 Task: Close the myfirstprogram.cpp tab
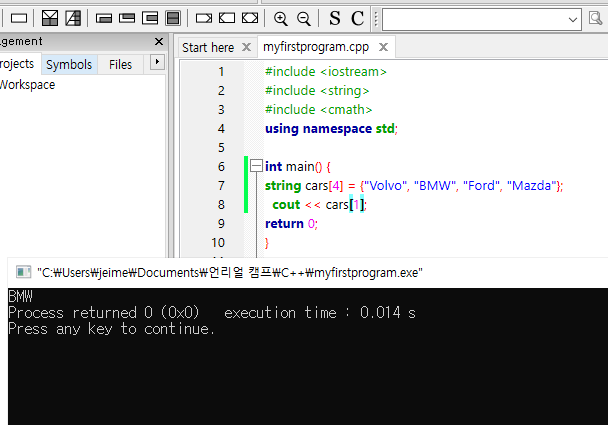(383, 47)
